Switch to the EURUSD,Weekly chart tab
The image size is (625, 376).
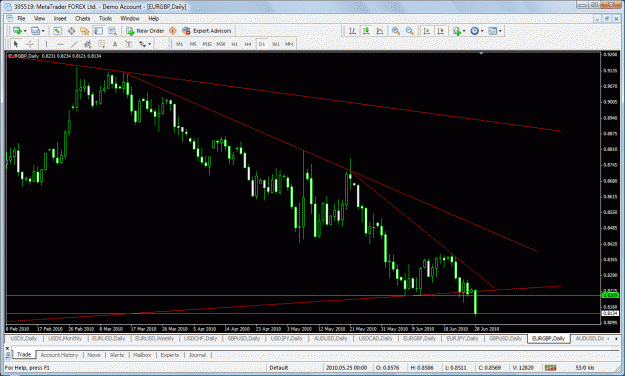(154, 339)
